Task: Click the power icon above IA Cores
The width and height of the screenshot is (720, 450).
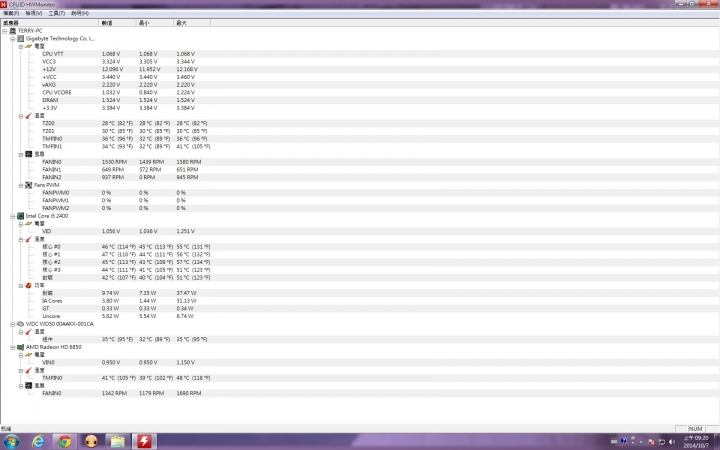Action: click(x=28, y=285)
